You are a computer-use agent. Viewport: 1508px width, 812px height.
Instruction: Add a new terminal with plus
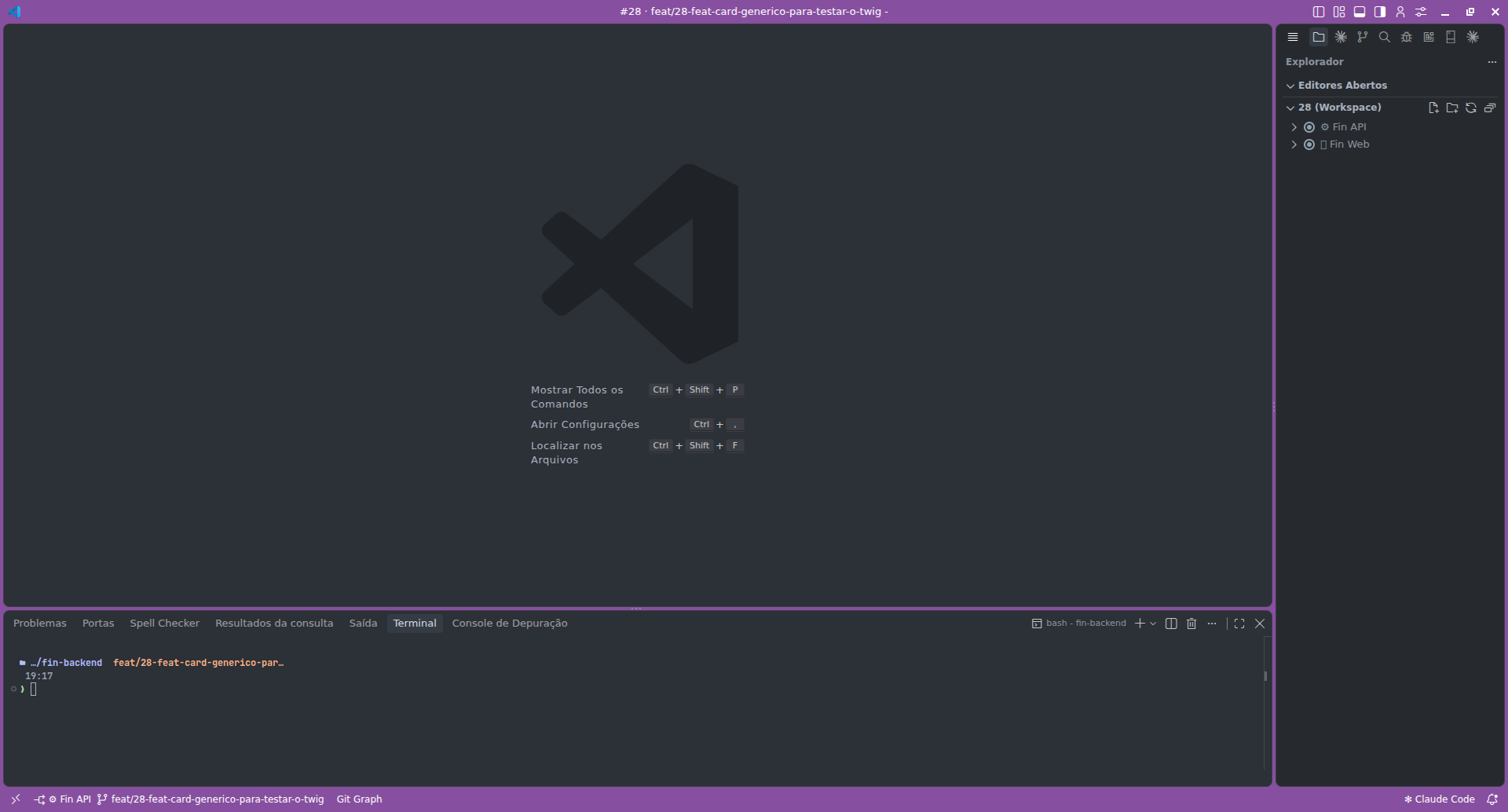click(x=1140, y=624)
